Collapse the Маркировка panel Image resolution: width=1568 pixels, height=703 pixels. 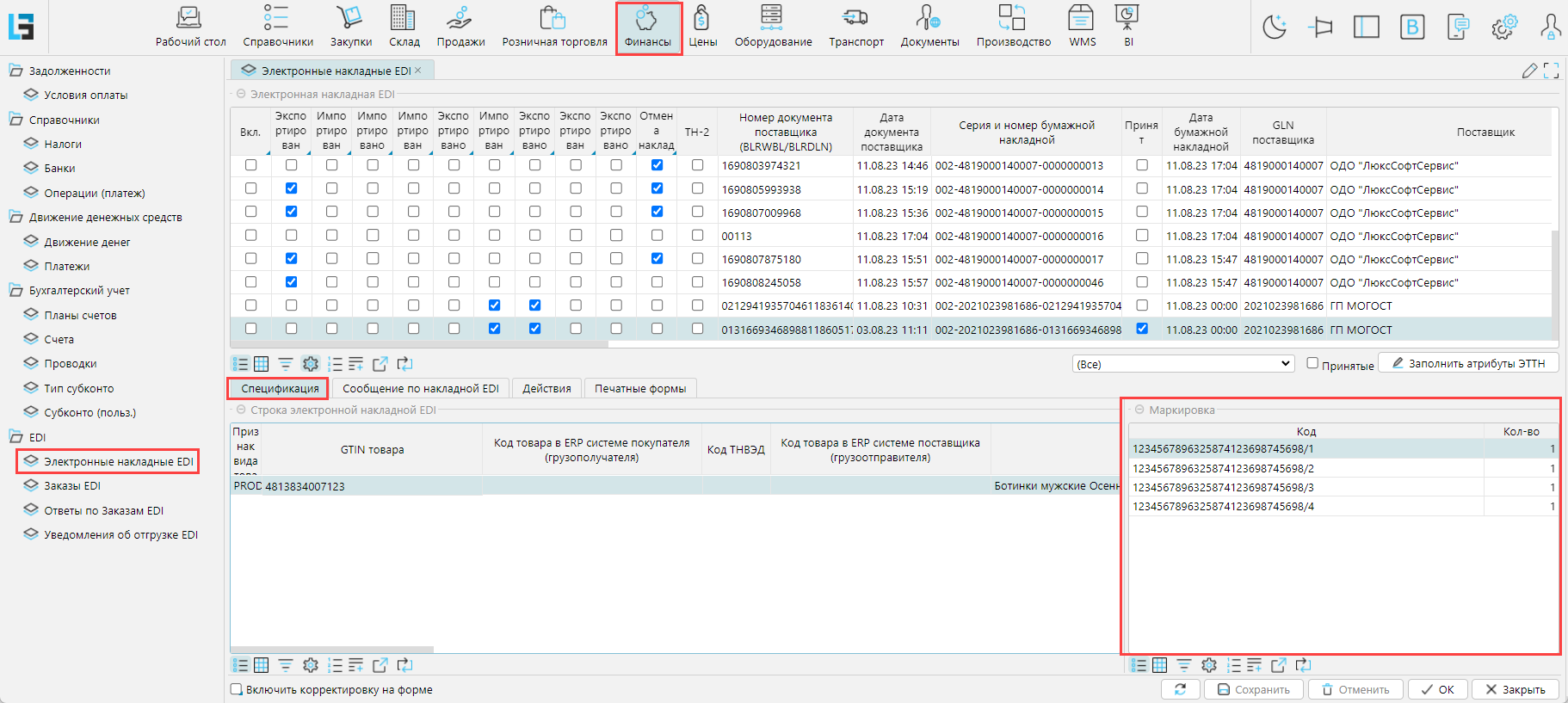[1139, 410]
